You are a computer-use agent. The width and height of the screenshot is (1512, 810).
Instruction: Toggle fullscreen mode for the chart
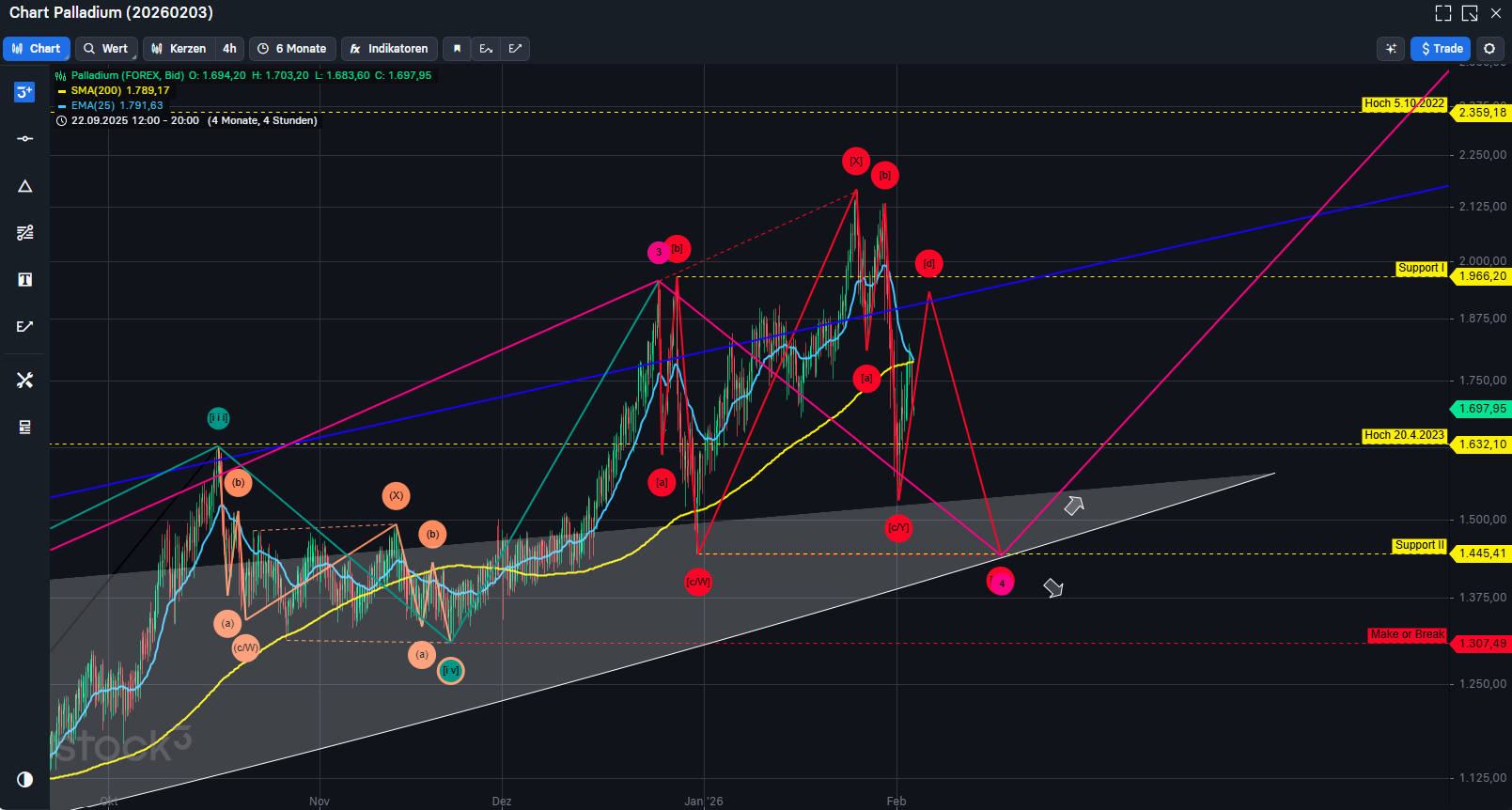tap(1443, 13)
